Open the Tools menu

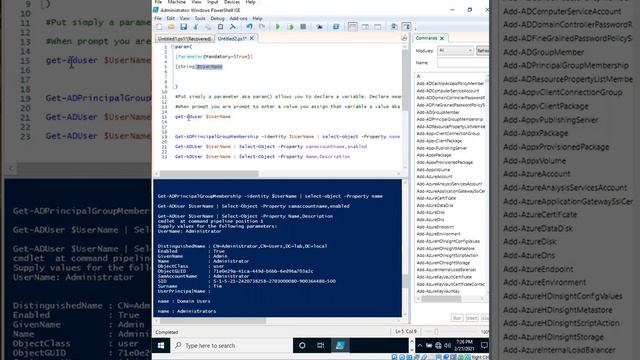(200, 18)
